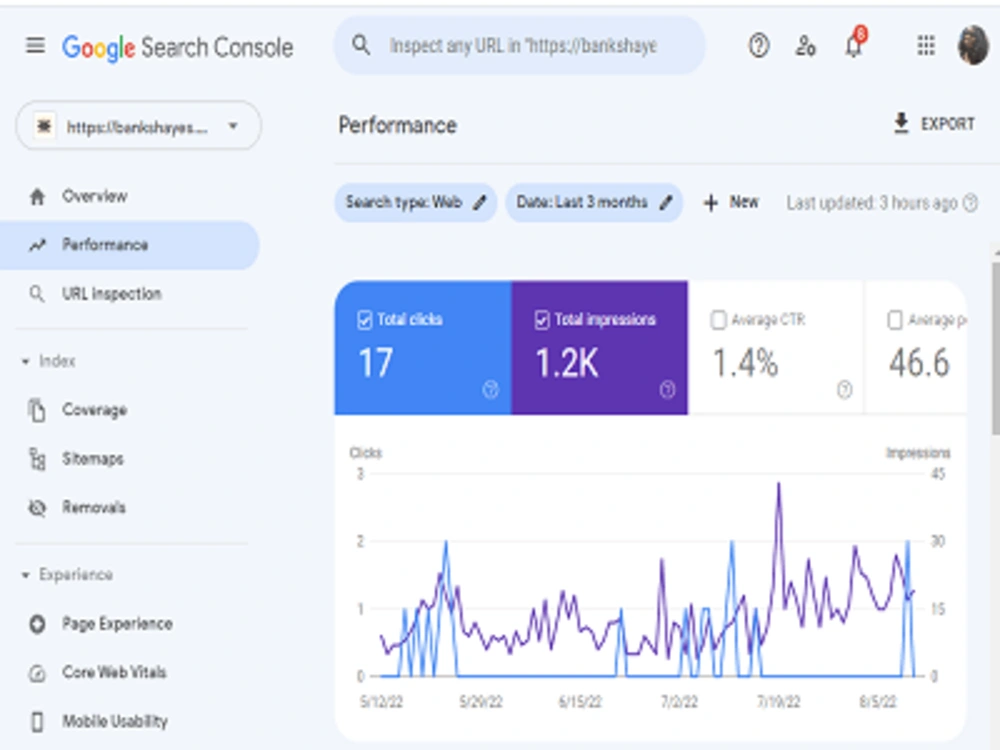This screenshot has width=1000, height=750.
Task: Open the account profile picture
Action: (973, 45)
